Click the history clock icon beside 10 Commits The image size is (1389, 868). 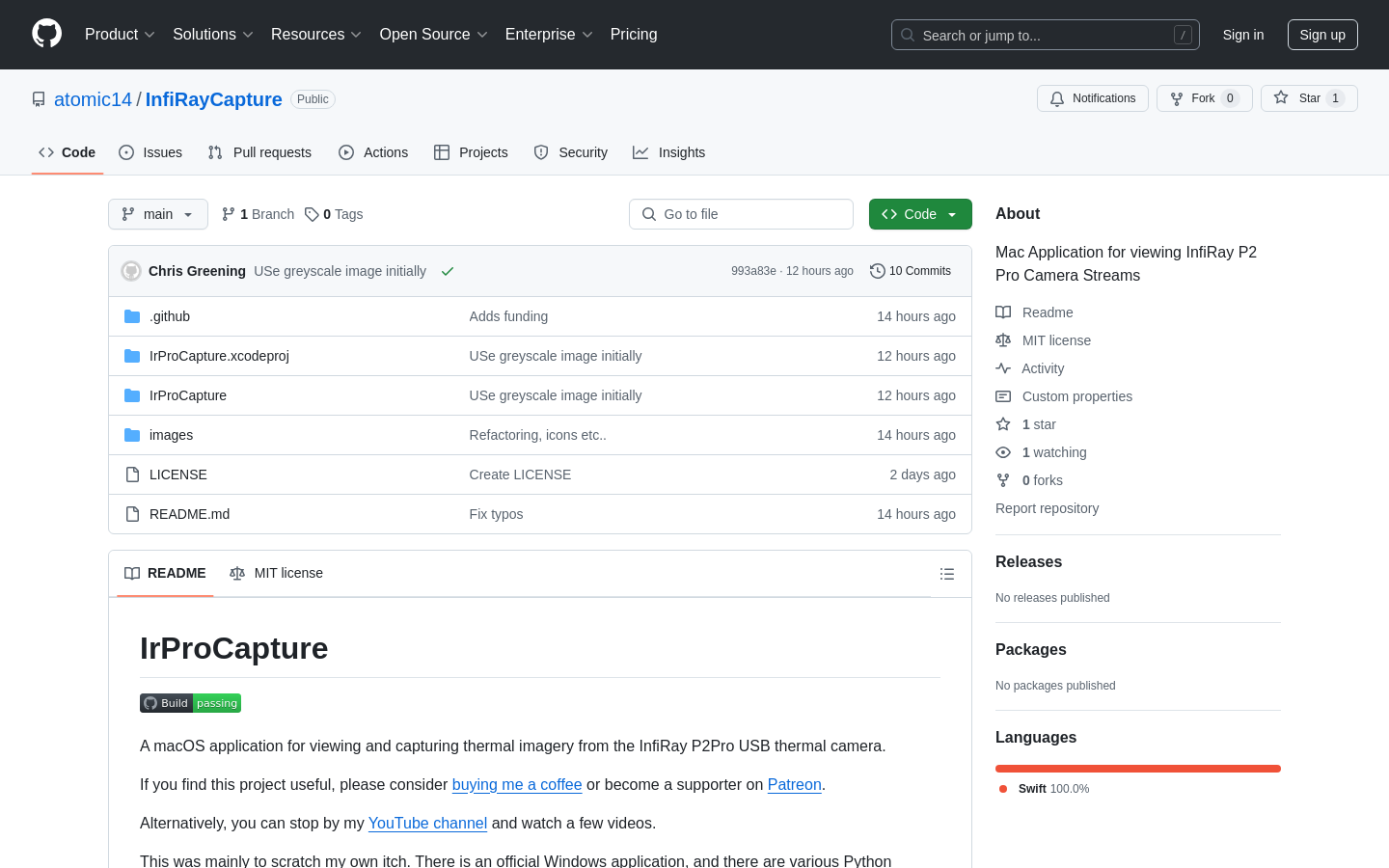(877, 271)
